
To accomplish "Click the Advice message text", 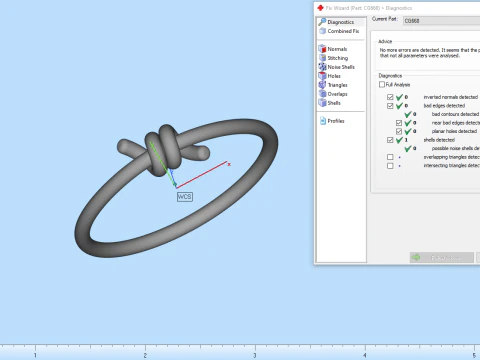I will (x=430, y=53).
